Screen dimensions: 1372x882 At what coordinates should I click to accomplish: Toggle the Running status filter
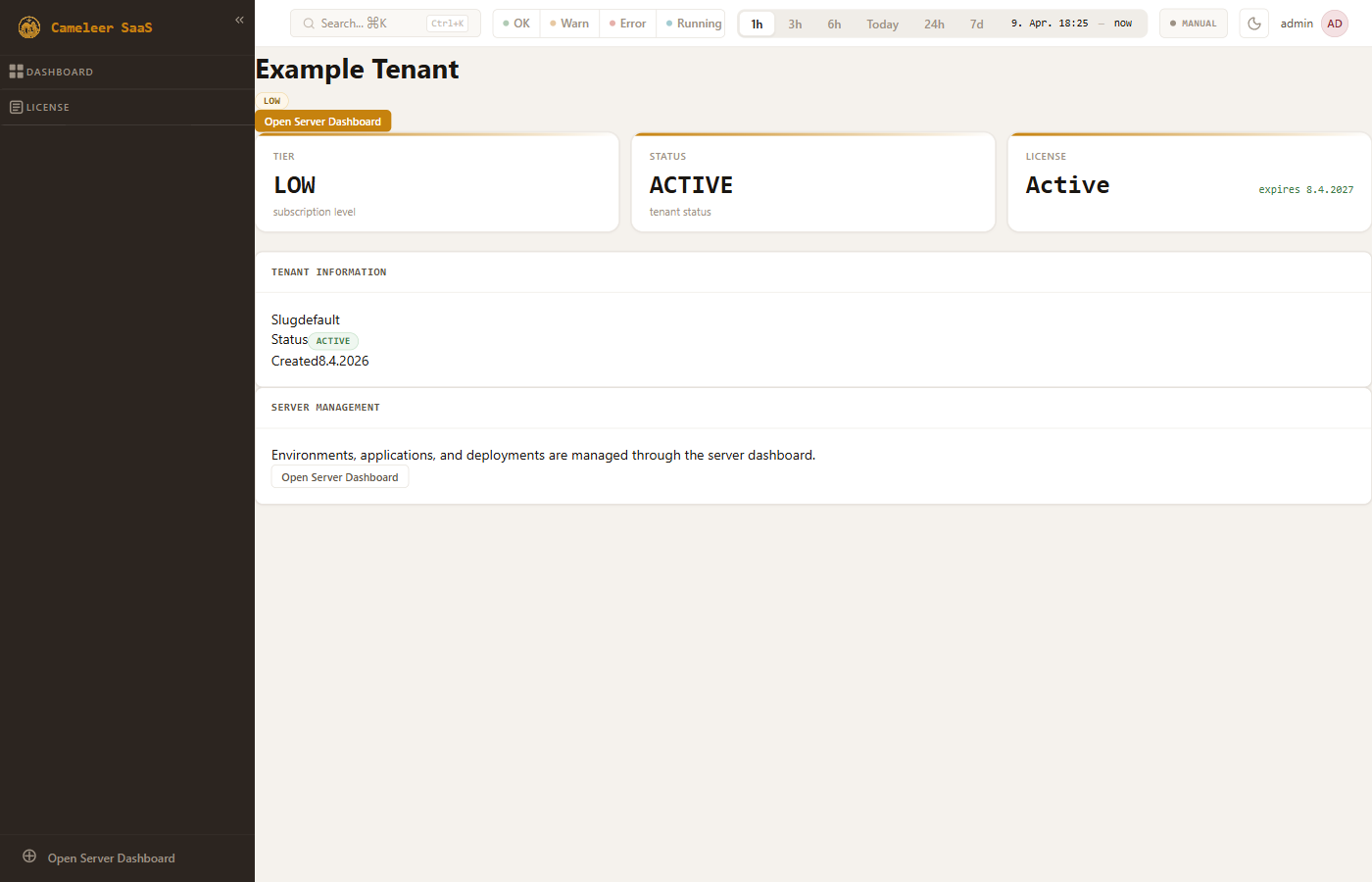tap(694, 24)
